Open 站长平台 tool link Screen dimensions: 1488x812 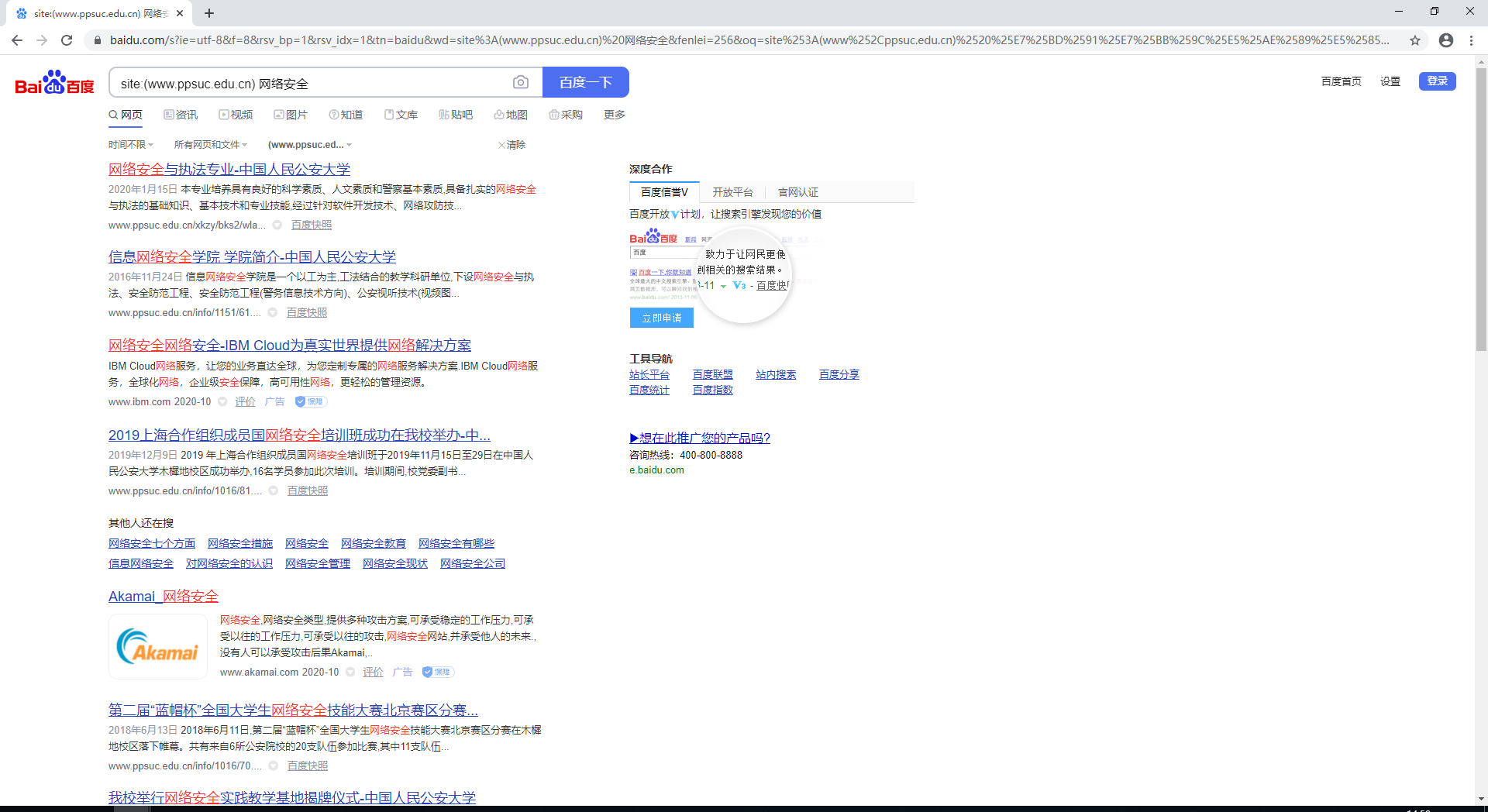pos(649,375)
